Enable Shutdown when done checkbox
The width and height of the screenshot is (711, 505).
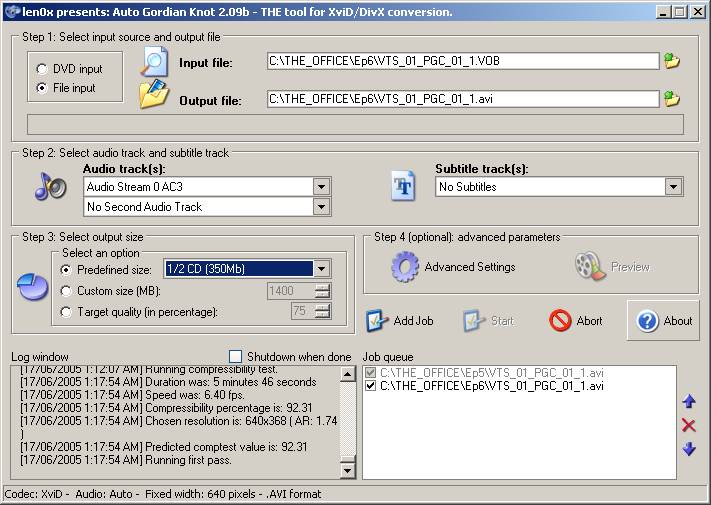tap(235, 357)
